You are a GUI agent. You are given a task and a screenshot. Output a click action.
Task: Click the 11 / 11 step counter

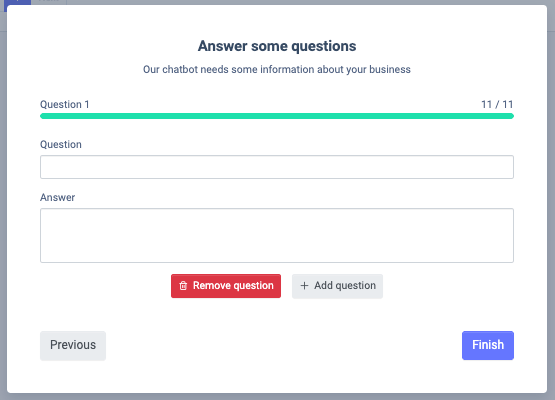tap(497, 104)
